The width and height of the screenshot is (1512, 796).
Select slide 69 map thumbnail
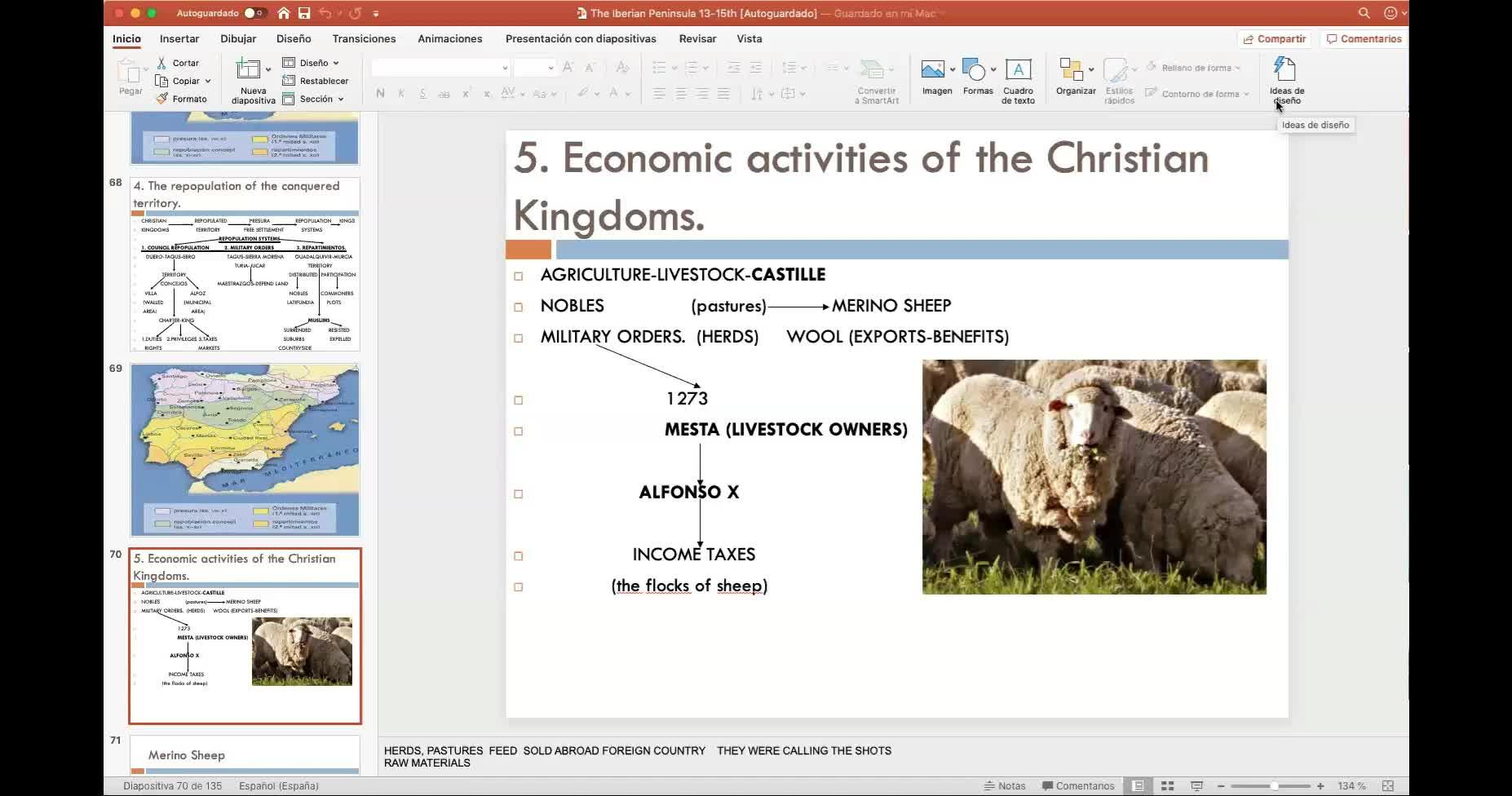(245, 449)
